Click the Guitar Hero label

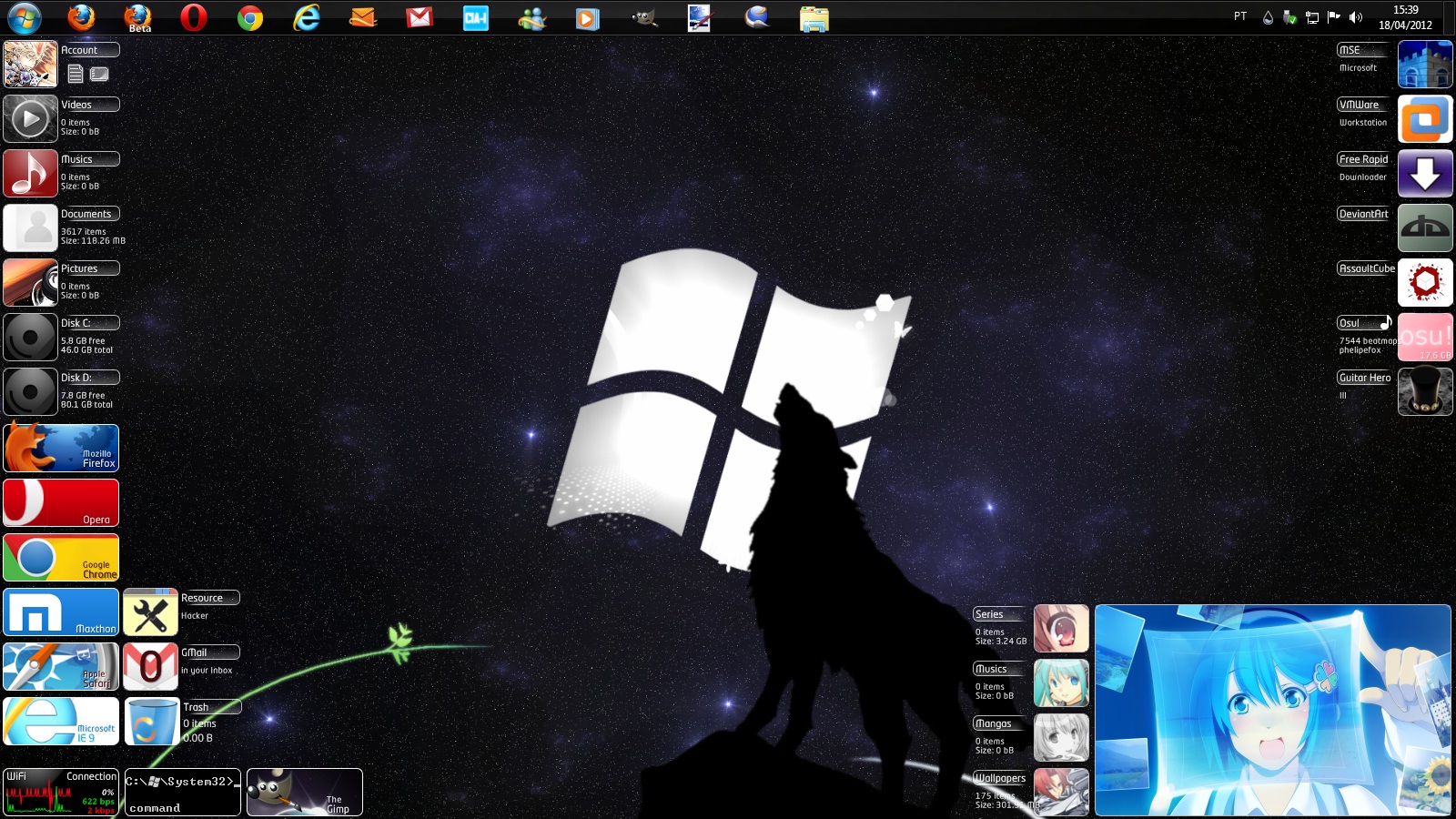pyautogui.click(x=1364, y=378)
